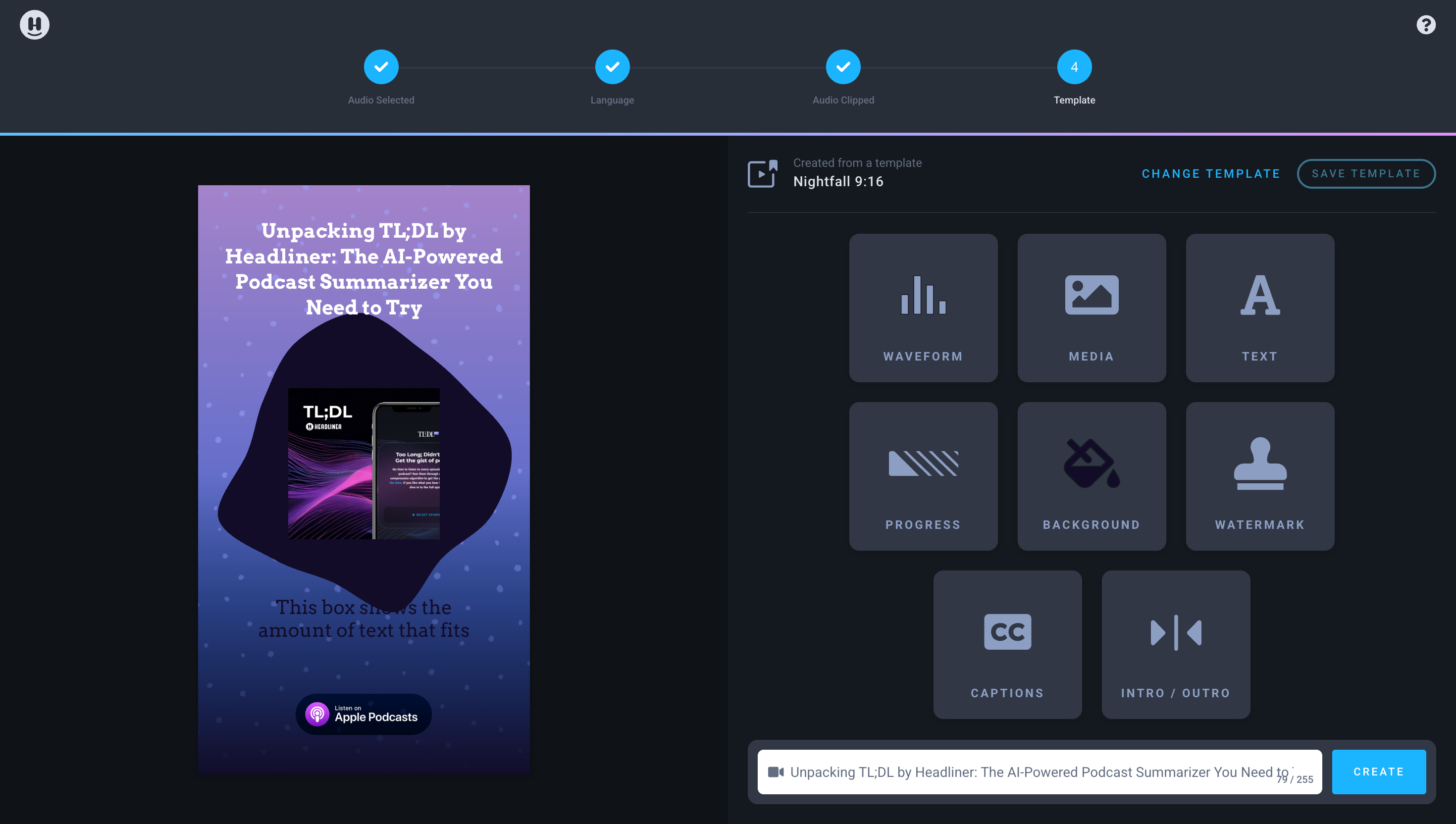The width and height of the screenshot is (1456, 824).
Task: Open the Watermark stamp tile
Action: (x=1260, y=476)
